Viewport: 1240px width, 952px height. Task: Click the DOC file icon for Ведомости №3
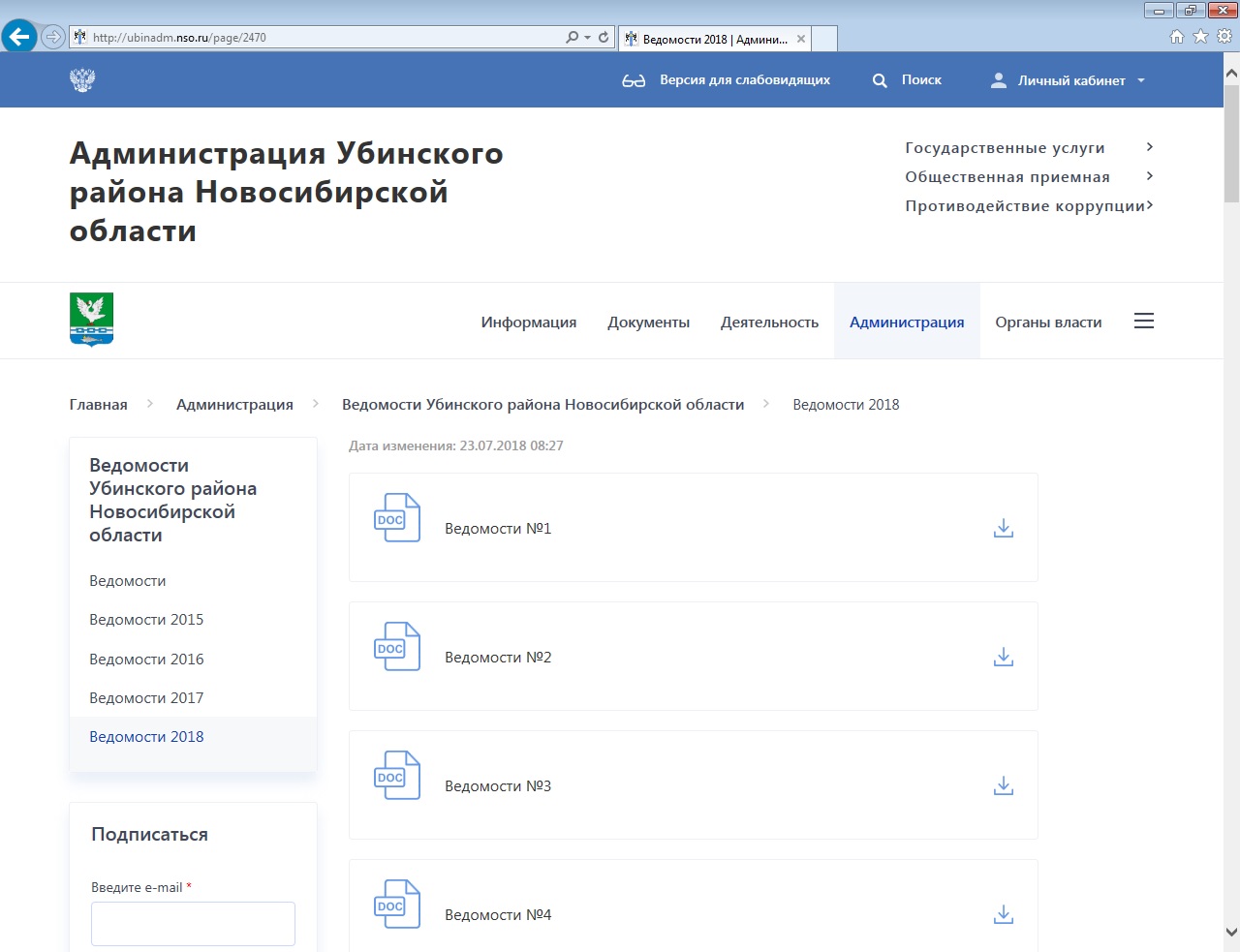[x=397, y=775]
